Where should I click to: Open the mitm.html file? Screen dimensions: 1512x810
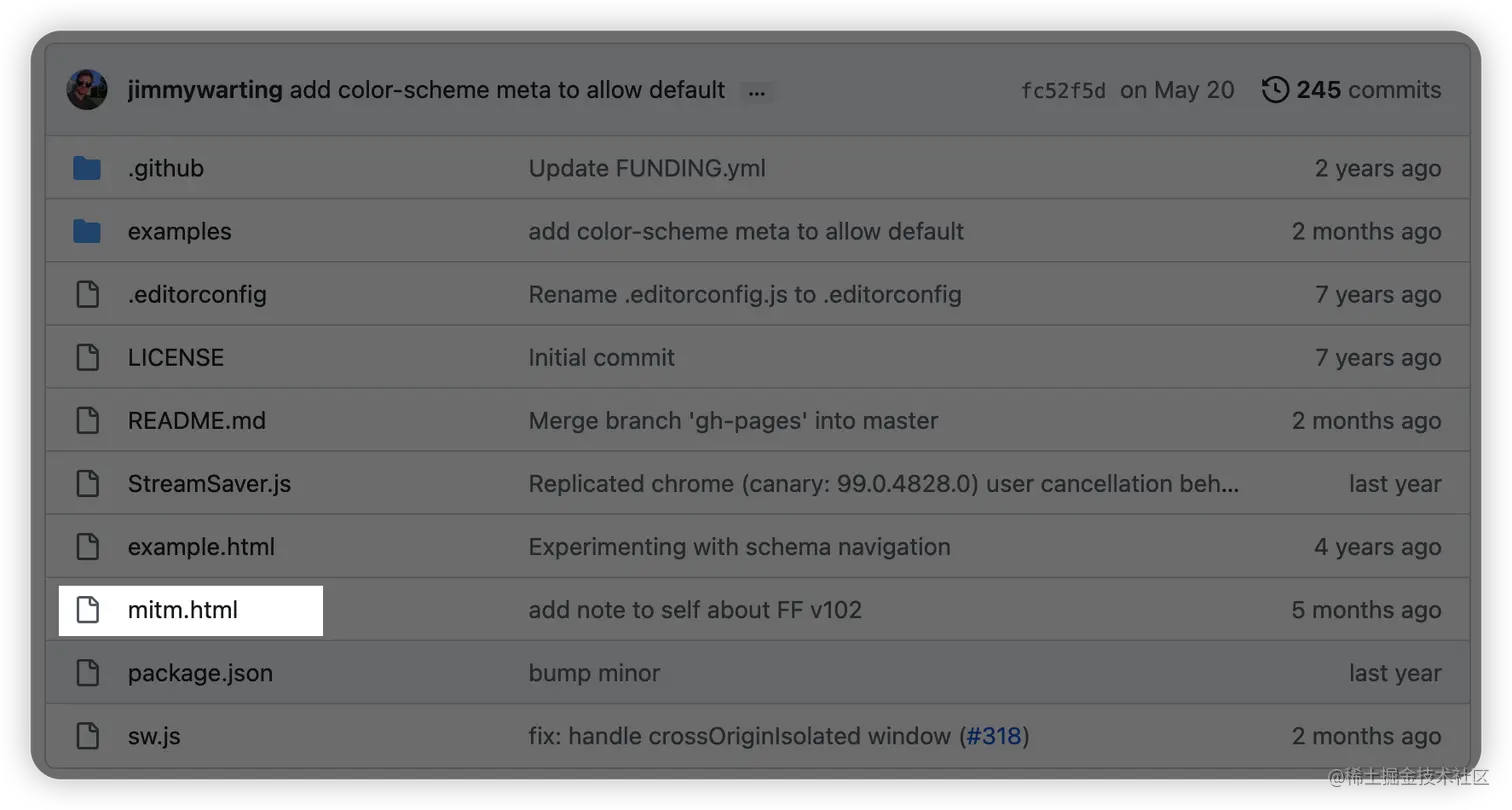pyautogui.click(x=183, y=609)
